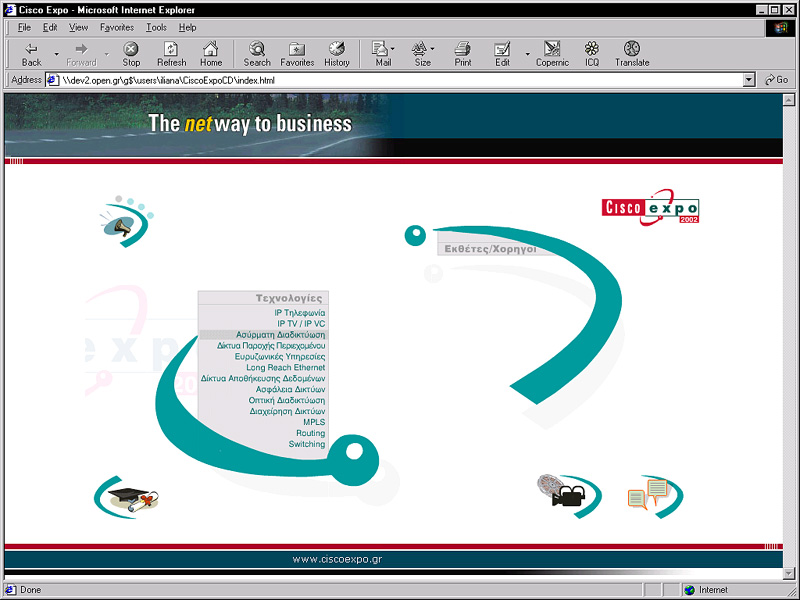Image resolution: width=800 pixels, height=600 pixels.
Task: Open the film camera video icon
Action: coord(569,496)
